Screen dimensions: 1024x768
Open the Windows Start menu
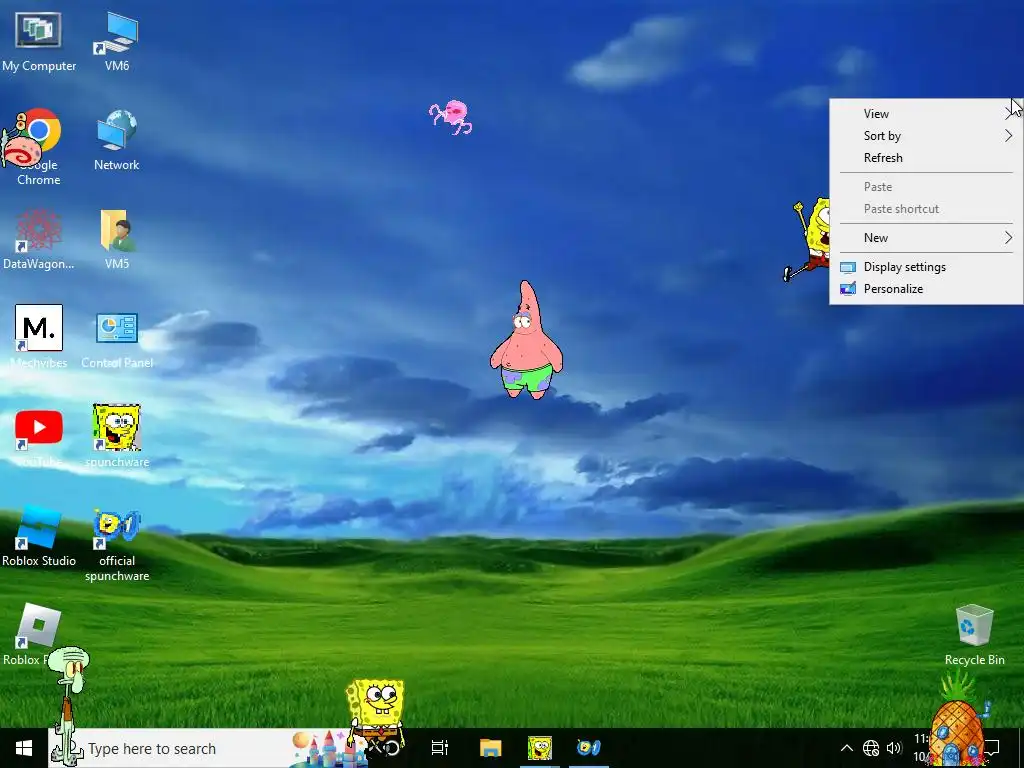[24, 748]
